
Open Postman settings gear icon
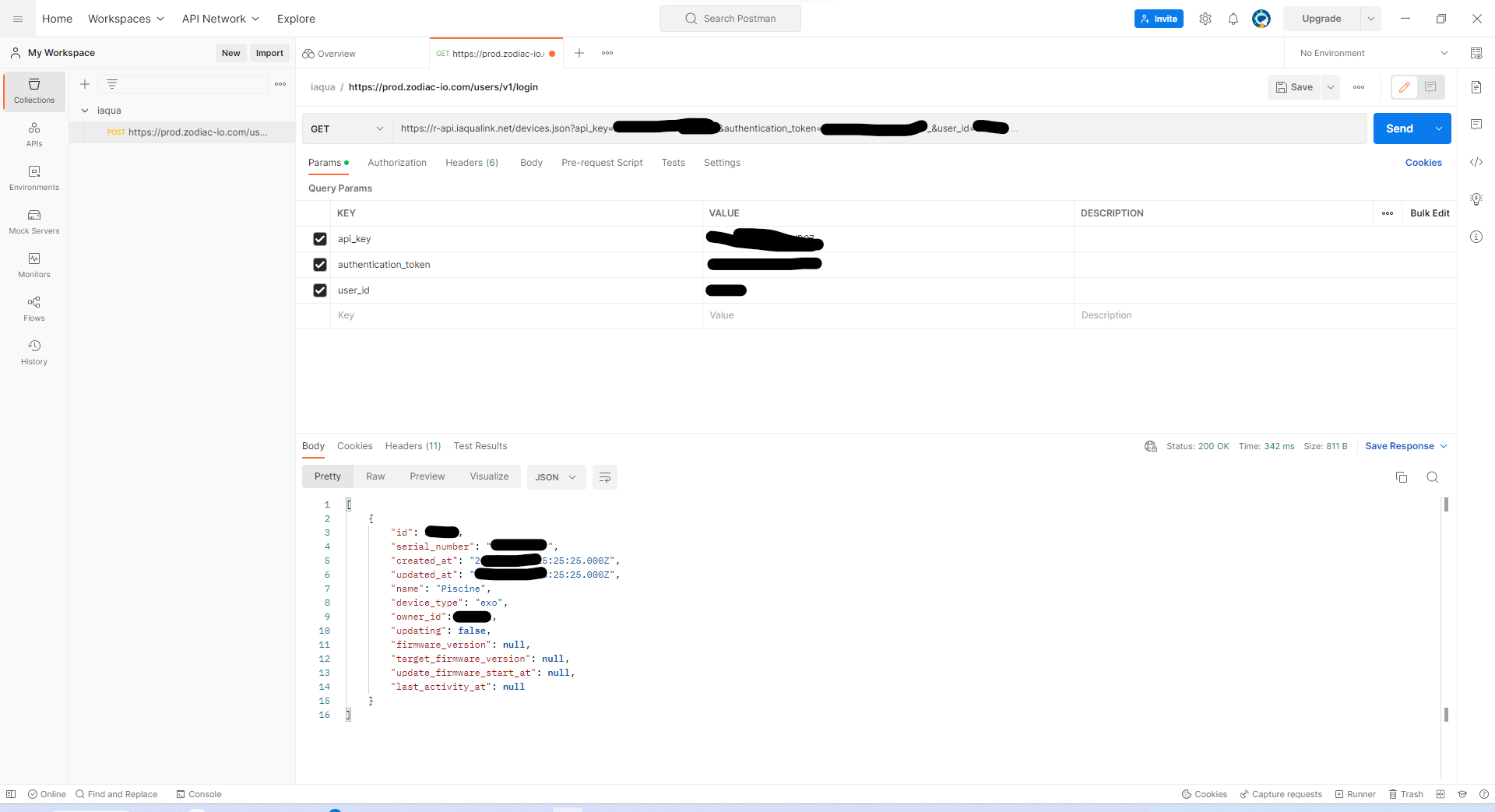[x=1205, y=19]
